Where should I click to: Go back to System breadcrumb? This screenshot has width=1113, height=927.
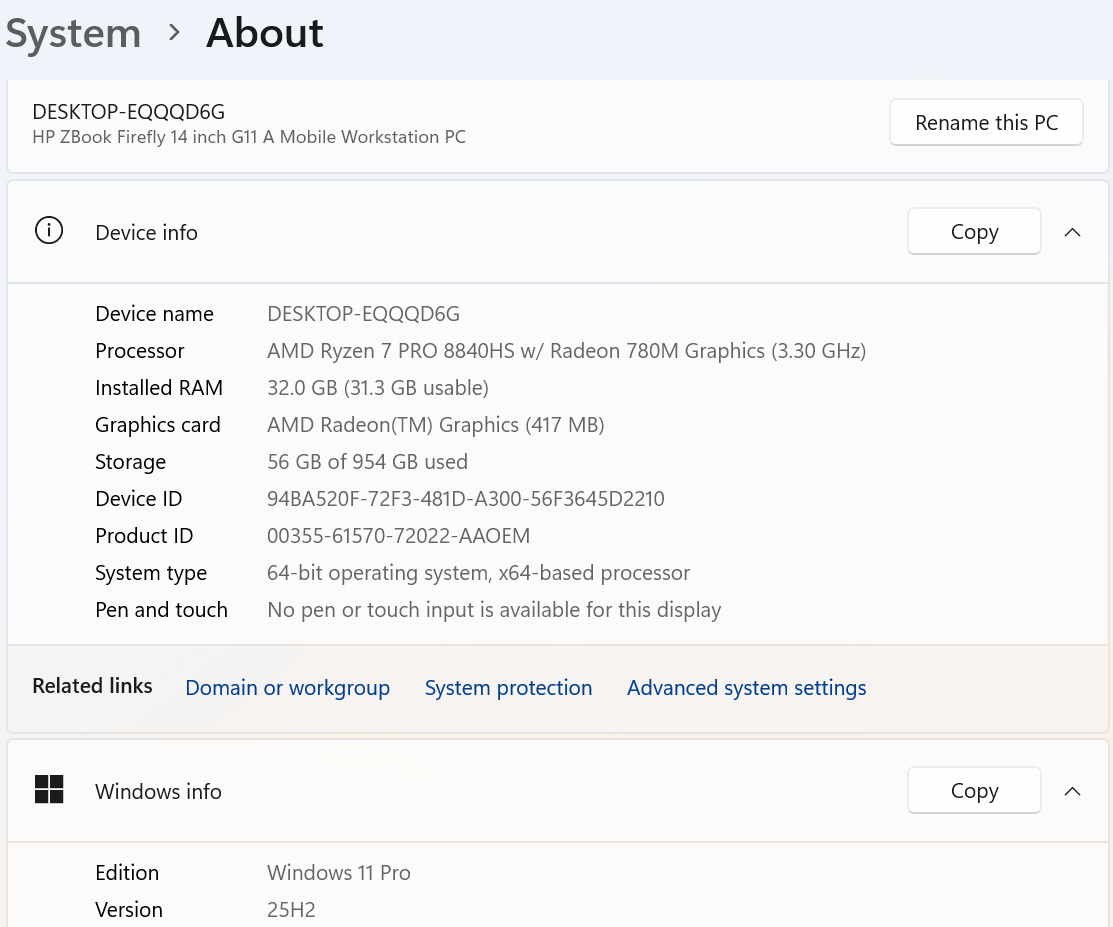point(73,34)
